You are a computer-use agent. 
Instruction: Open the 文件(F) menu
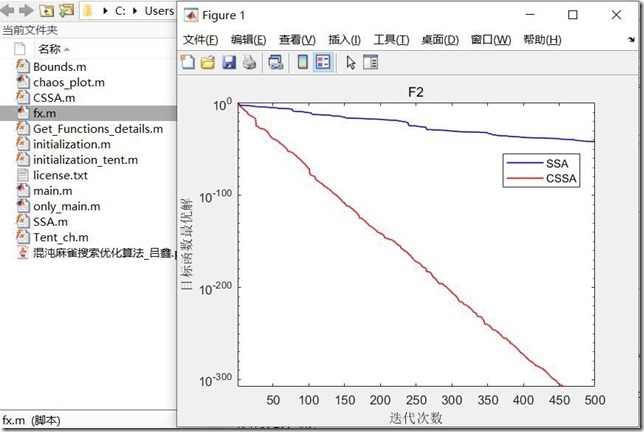pyautogui.click(x=200, y=40)
